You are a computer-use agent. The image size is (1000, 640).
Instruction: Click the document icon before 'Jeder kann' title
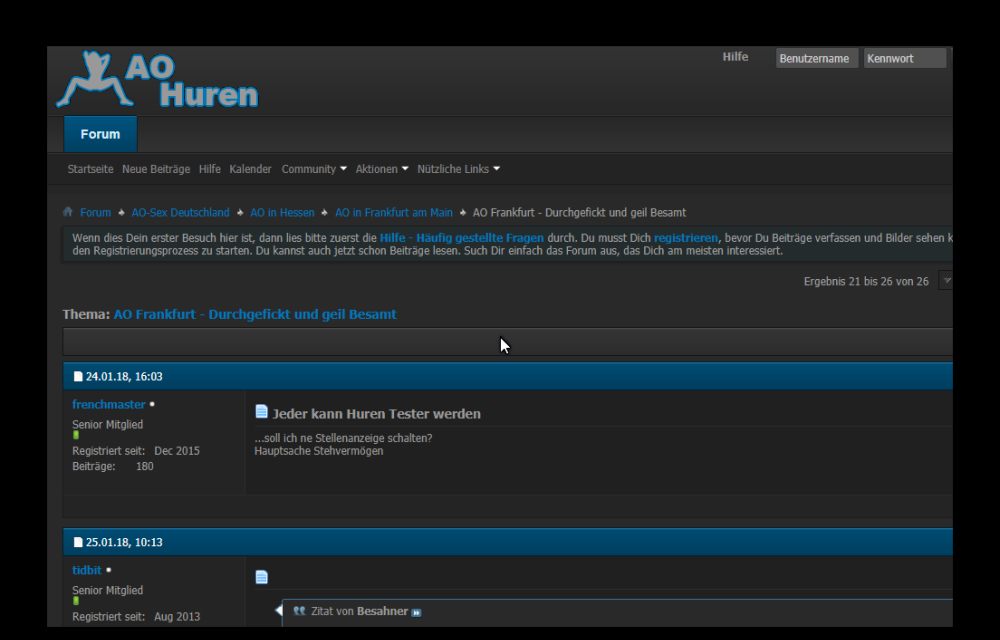click(x=261, y=412)
